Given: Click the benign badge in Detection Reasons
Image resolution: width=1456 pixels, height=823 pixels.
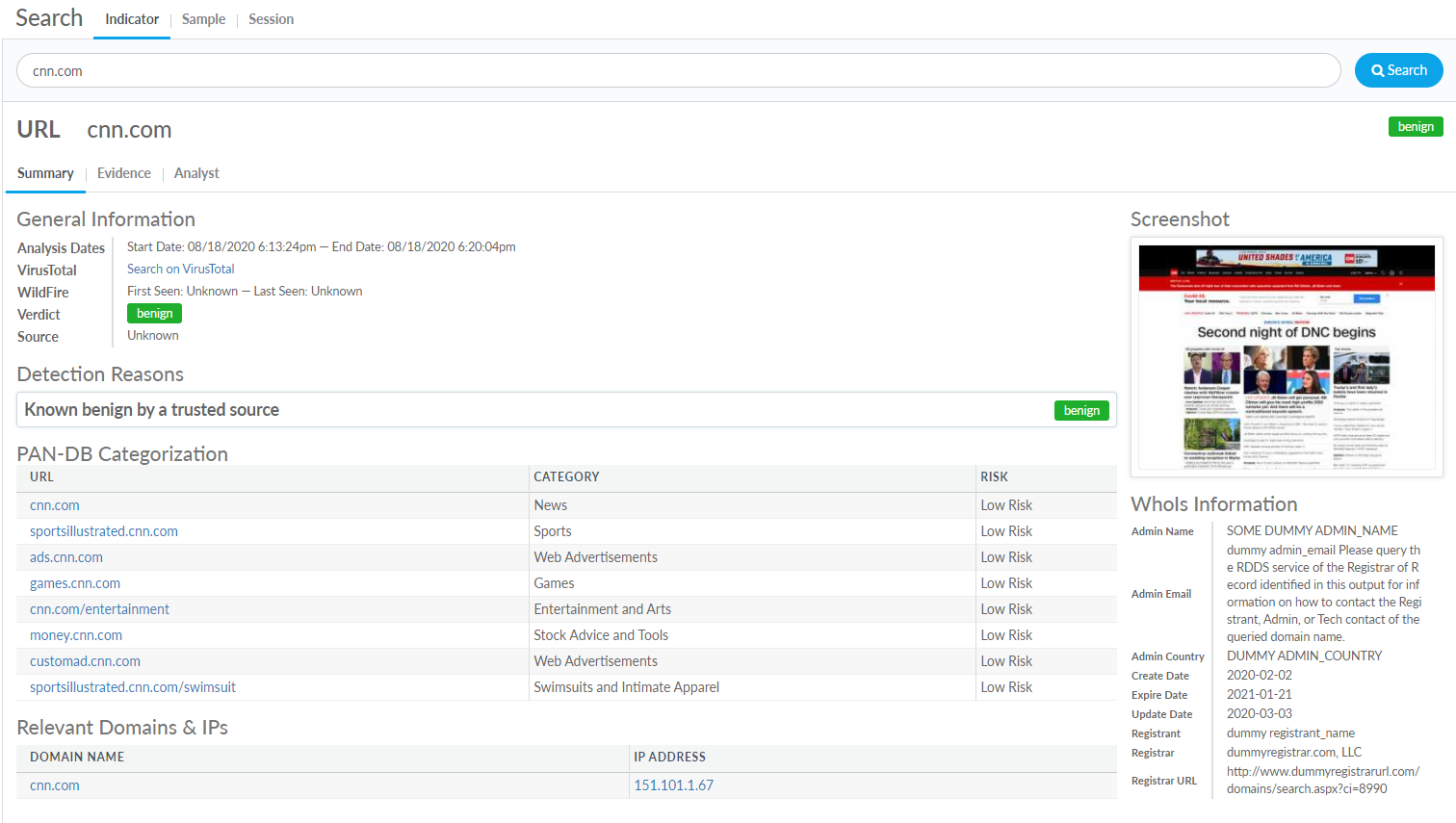Looking at the screenshot, I should 1081,410.
